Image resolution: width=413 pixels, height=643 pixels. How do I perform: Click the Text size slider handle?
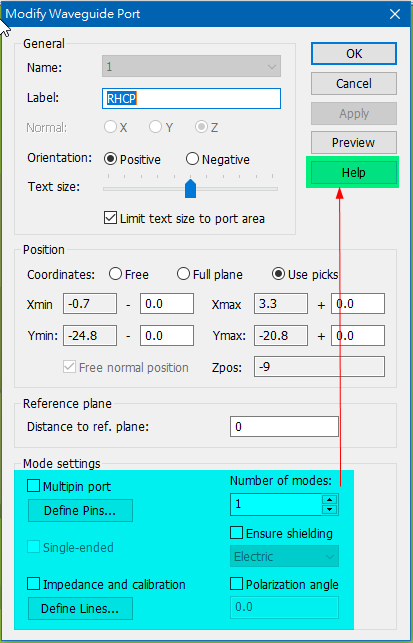point(190,188)
